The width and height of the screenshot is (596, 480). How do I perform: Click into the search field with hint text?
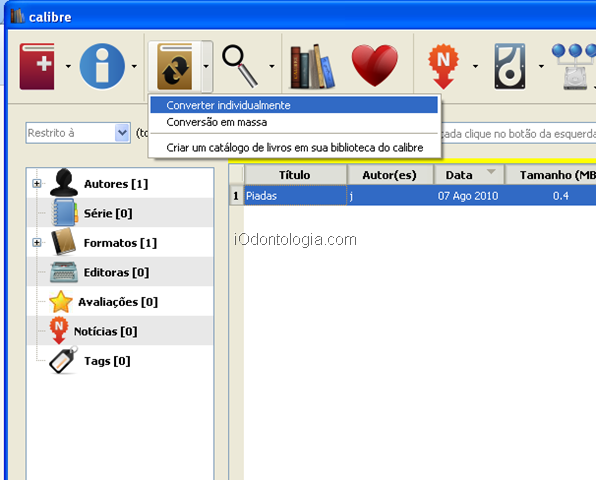pyautogui.click(x=518, y=133)
